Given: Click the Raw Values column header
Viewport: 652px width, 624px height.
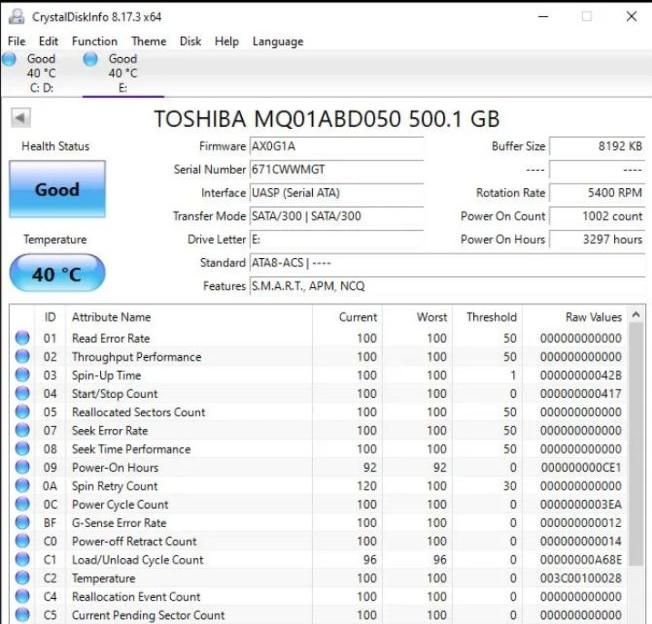Looking at the screenshot, I should tap(575, 317).
